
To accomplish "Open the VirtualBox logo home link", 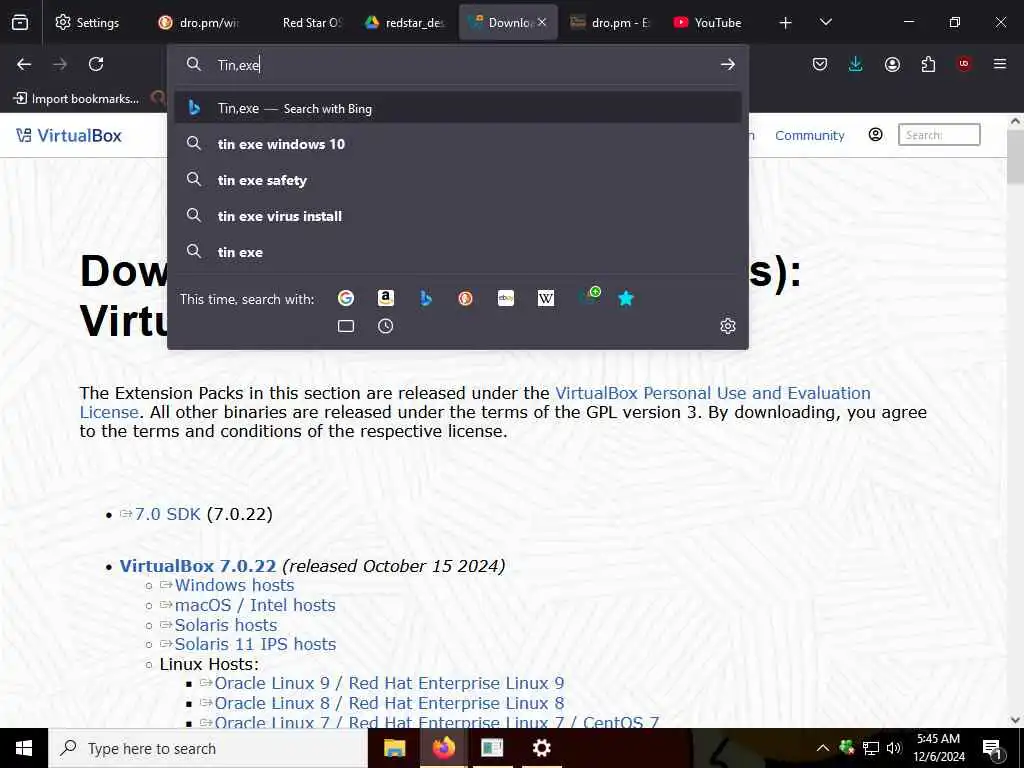I will (x=69, y=135).
